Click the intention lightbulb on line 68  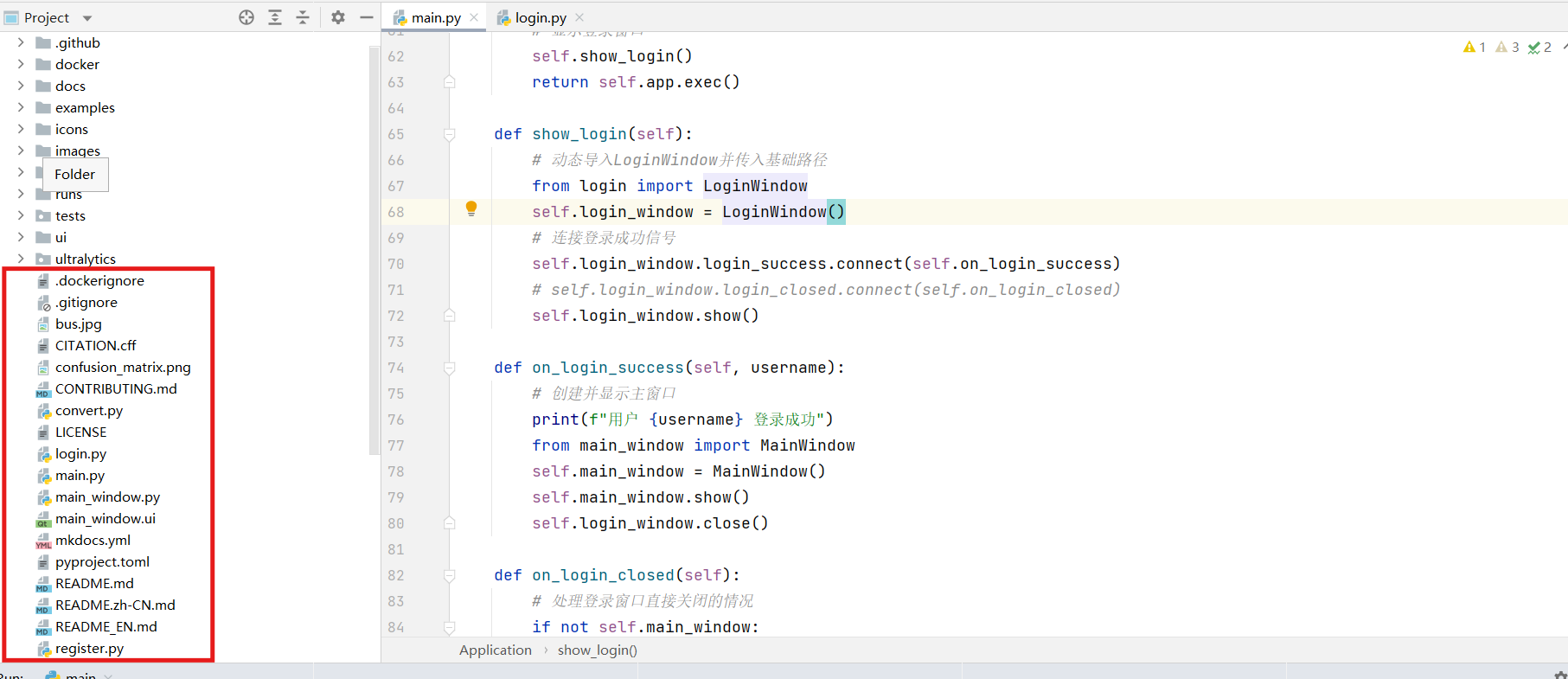pos(471,208)
